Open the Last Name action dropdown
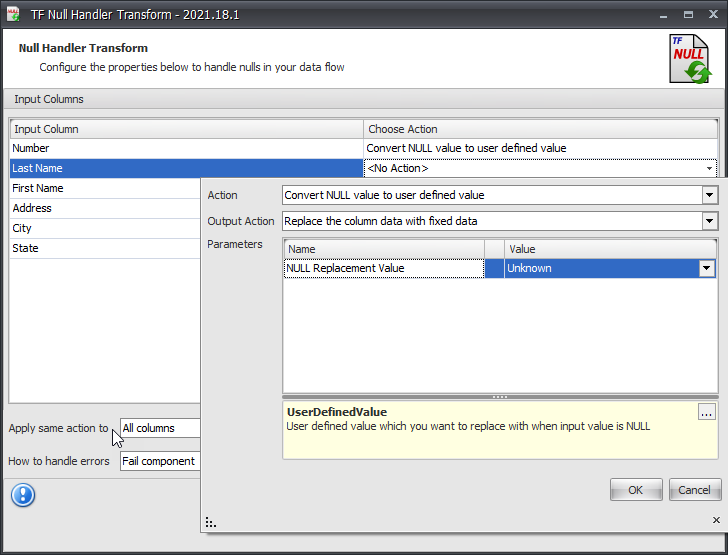Image resolution: width=728 pixels, height=555 pixels. (x=710, y=168)
